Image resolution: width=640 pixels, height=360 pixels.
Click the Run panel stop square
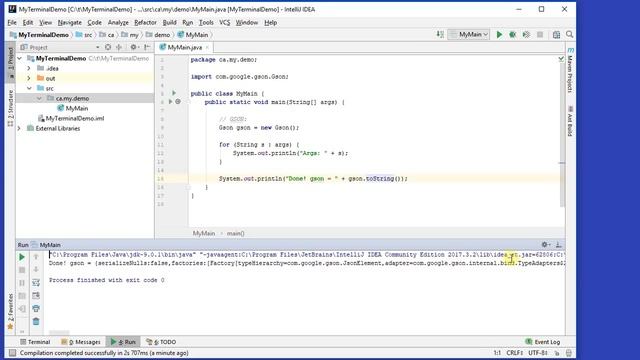click(22, 270)
